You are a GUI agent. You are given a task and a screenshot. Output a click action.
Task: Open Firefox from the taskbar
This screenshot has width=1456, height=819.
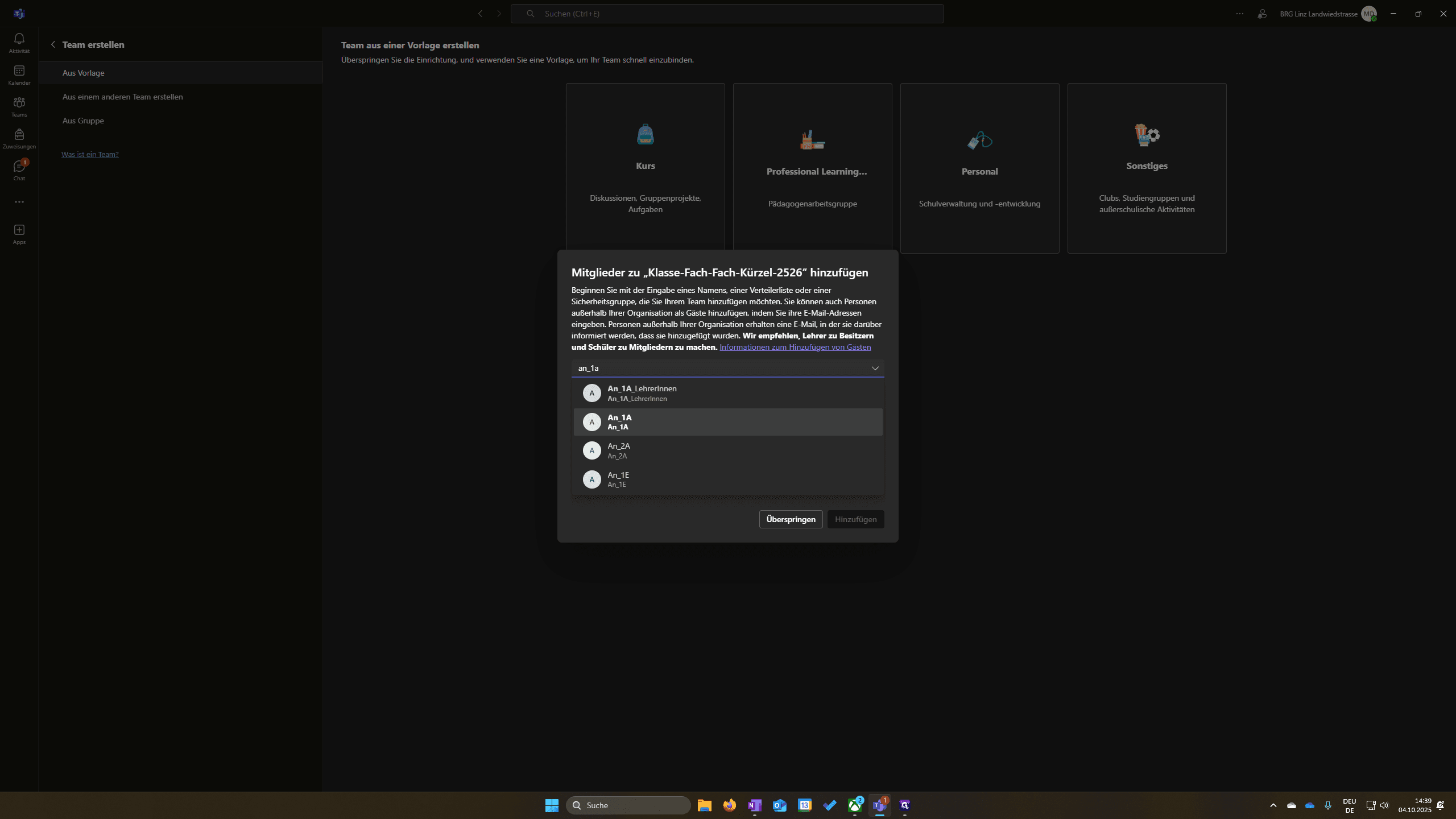pyautogui.click(x=730, y=805)
